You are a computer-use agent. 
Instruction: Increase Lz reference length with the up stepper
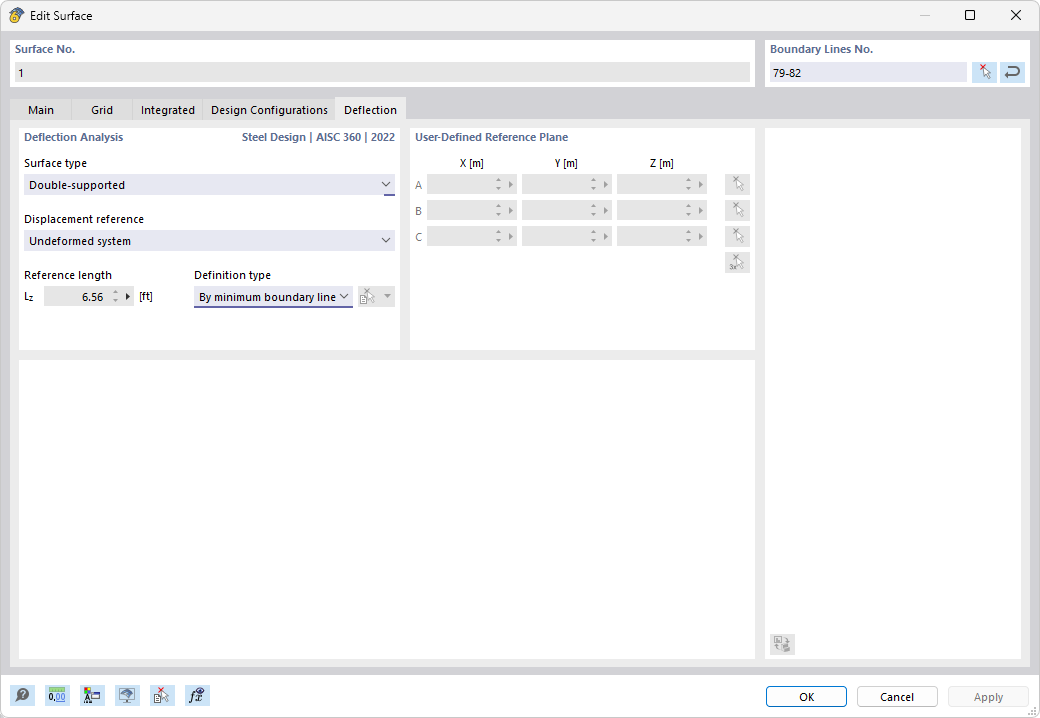tap(115, 292)
